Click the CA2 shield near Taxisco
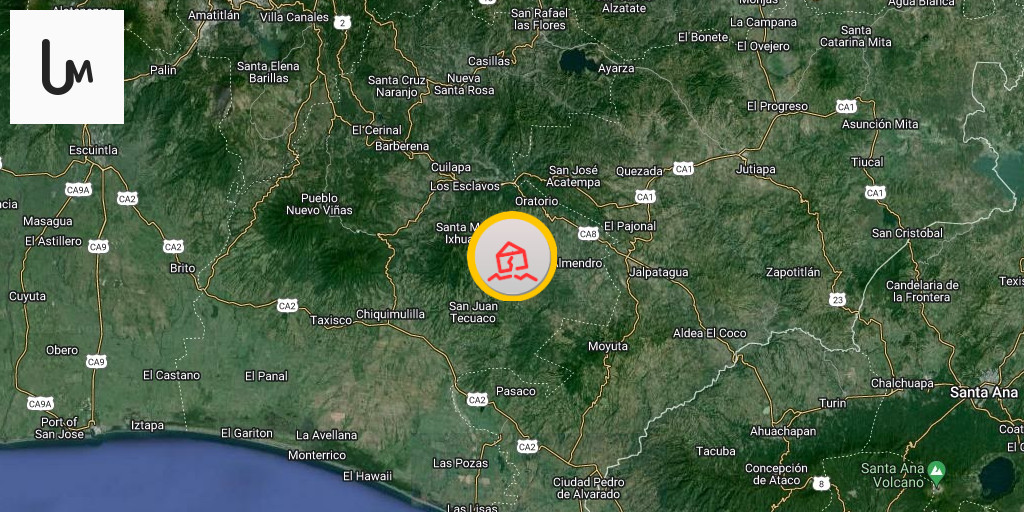Screen dimensions: 1024x512 (287, 305)
